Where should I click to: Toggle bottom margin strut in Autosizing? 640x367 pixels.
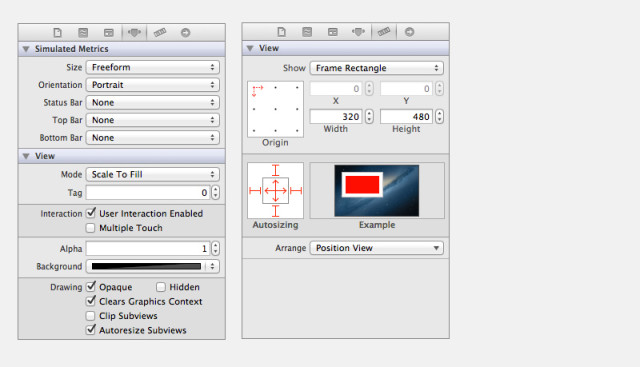pyautogui.click(x=276, y=211)
